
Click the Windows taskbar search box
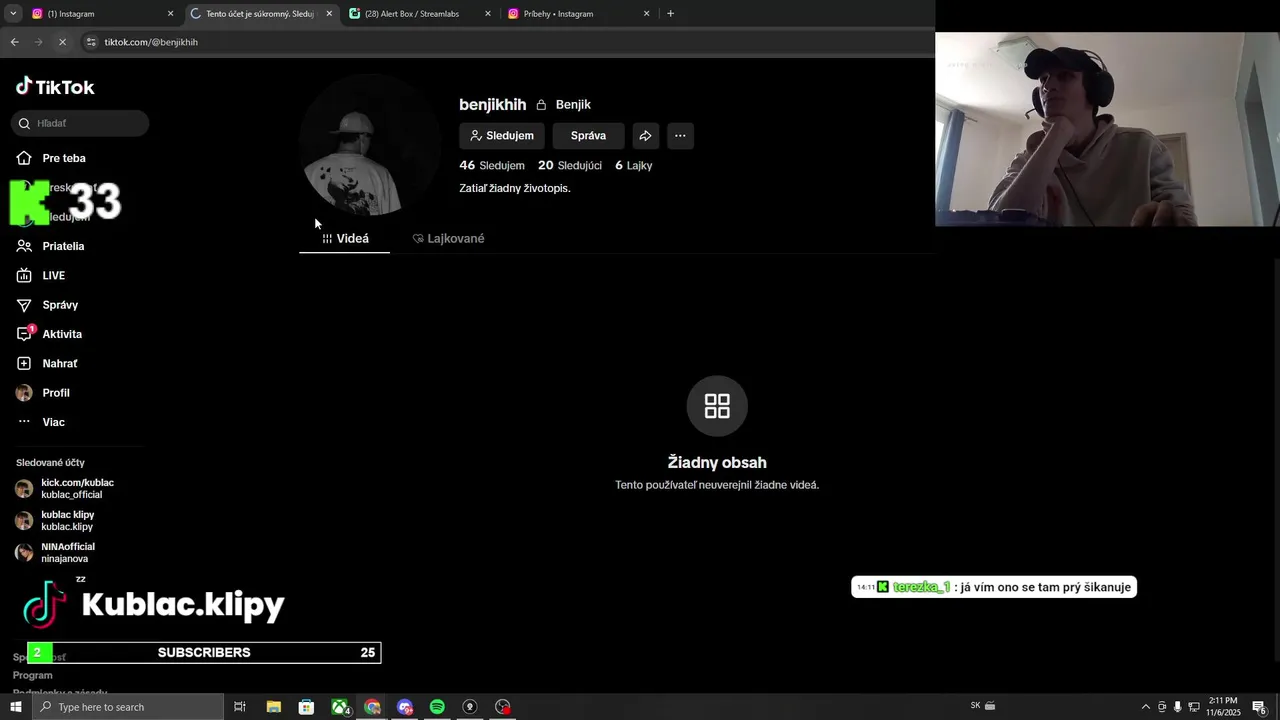click(x=128, y=707)
